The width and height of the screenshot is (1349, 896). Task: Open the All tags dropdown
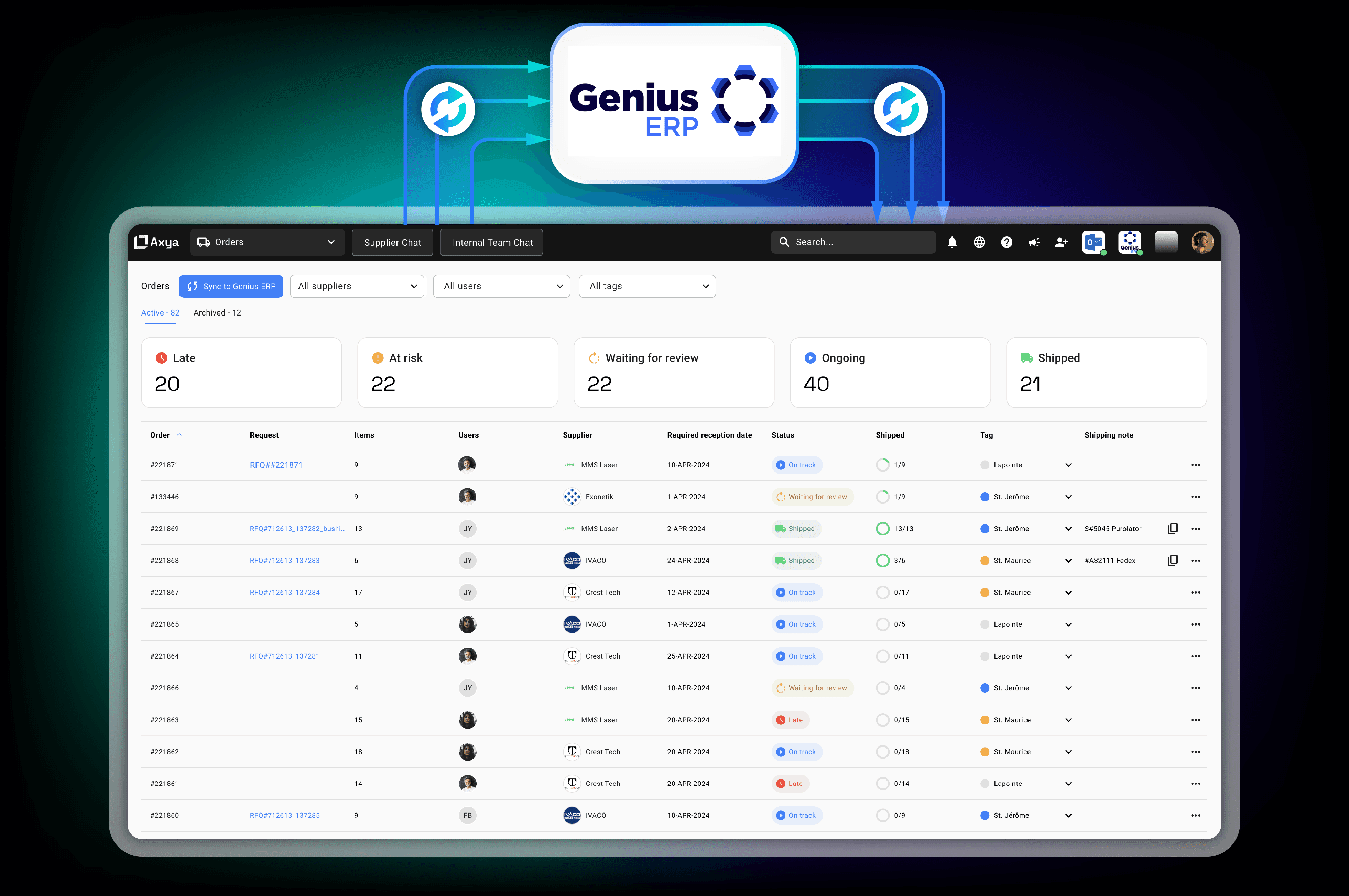click(x=647, y=286)
